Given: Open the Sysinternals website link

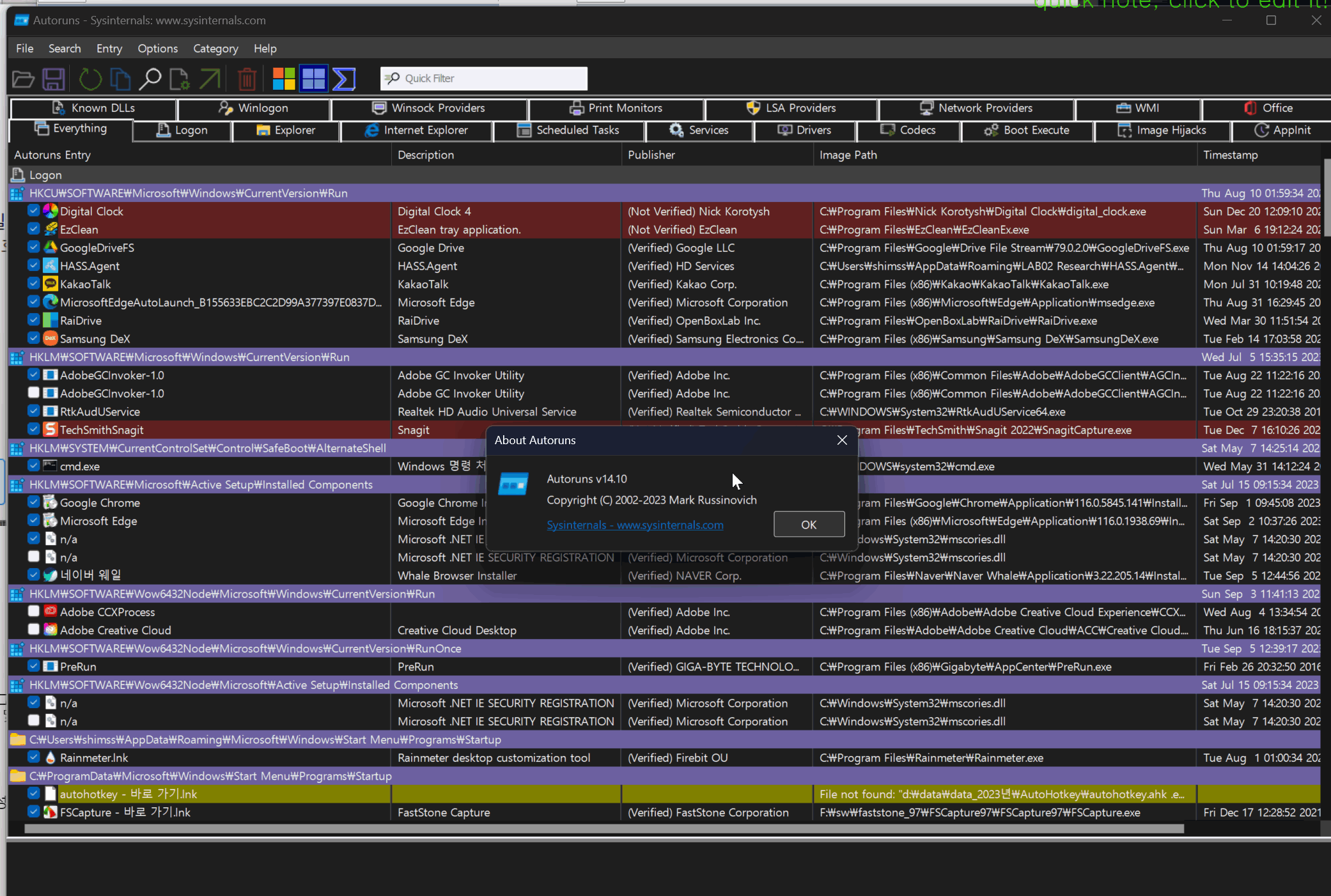Looking at the screenshot, I should [x=635, y=525].
